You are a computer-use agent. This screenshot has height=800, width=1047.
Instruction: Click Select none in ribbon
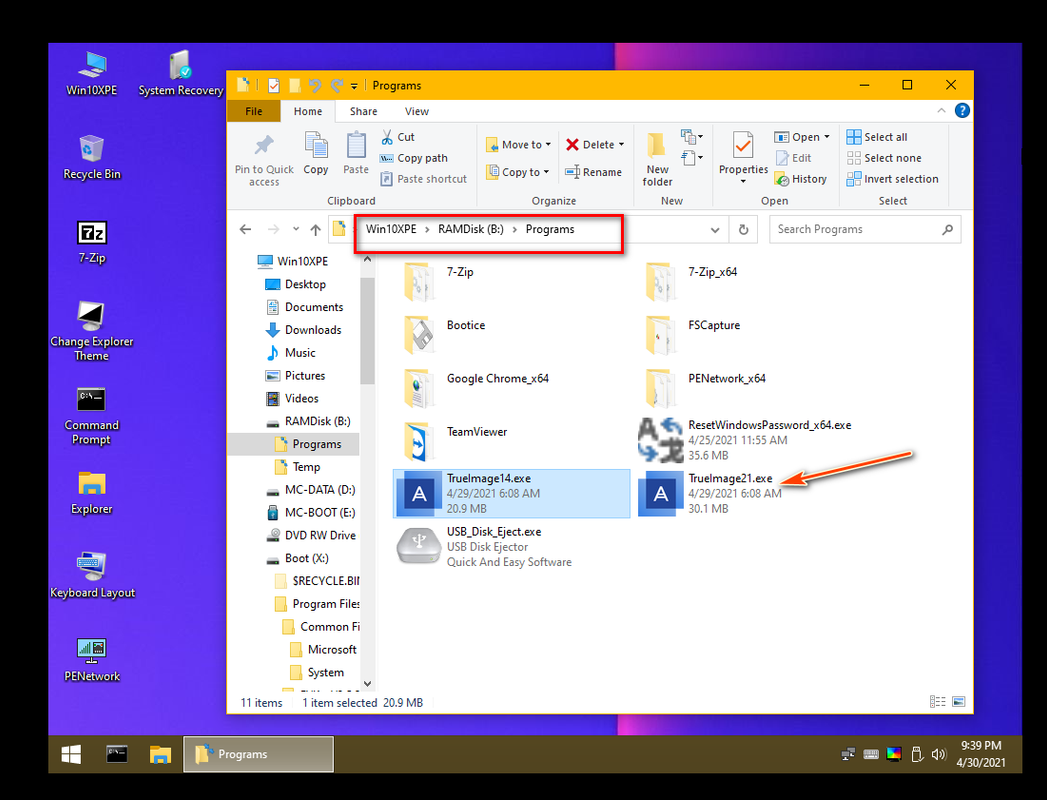coord(884,158)
